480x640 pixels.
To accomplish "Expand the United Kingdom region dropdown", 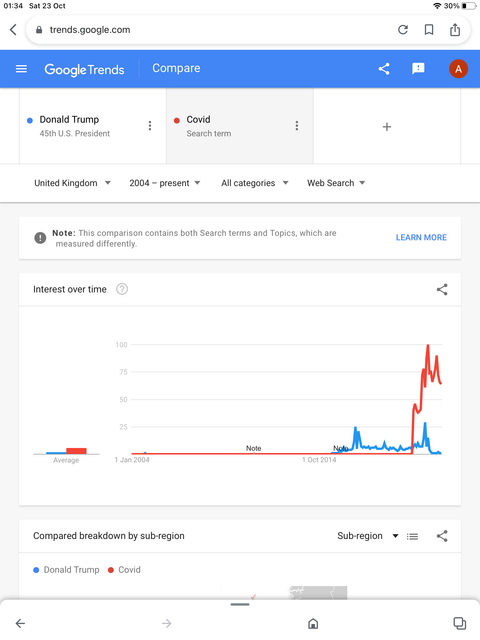I will 72,183.
